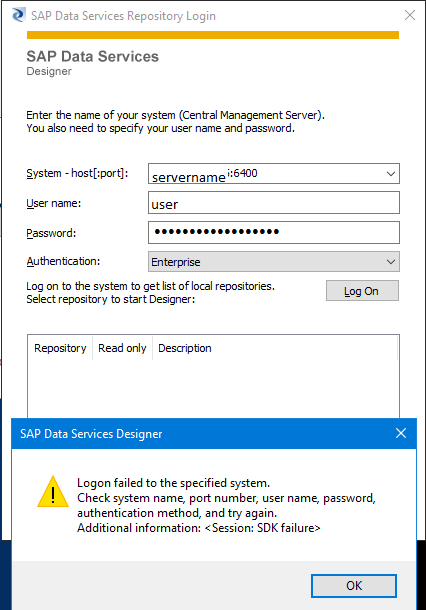This screenshot has height=610, width=426.
Task: Focus the User name input field
Action: coord(273,203)
